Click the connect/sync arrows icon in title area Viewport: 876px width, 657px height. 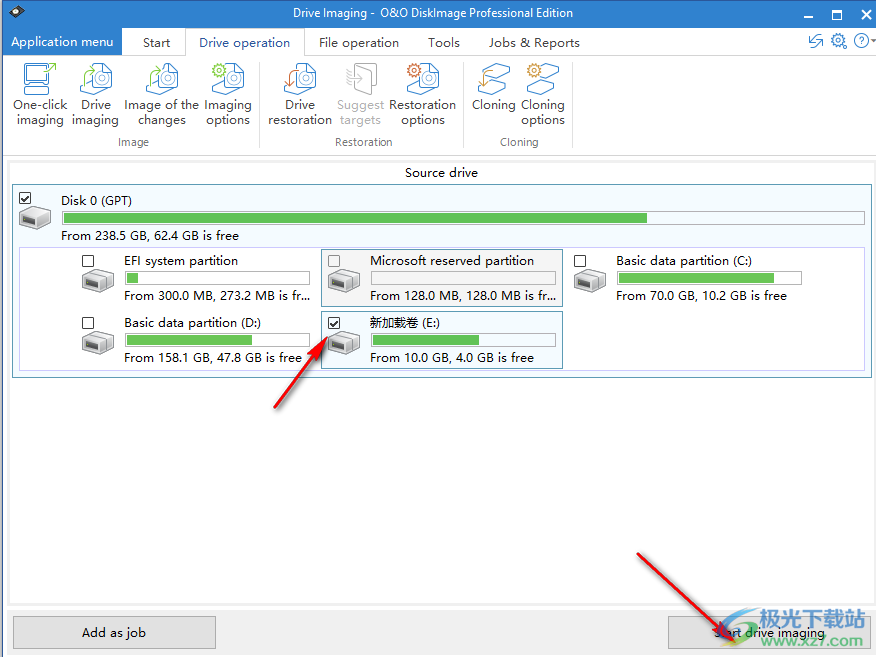click(x=816, y=41)
